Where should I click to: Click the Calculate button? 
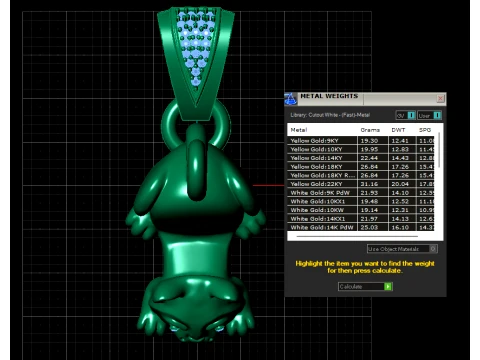tap(365, 287)
